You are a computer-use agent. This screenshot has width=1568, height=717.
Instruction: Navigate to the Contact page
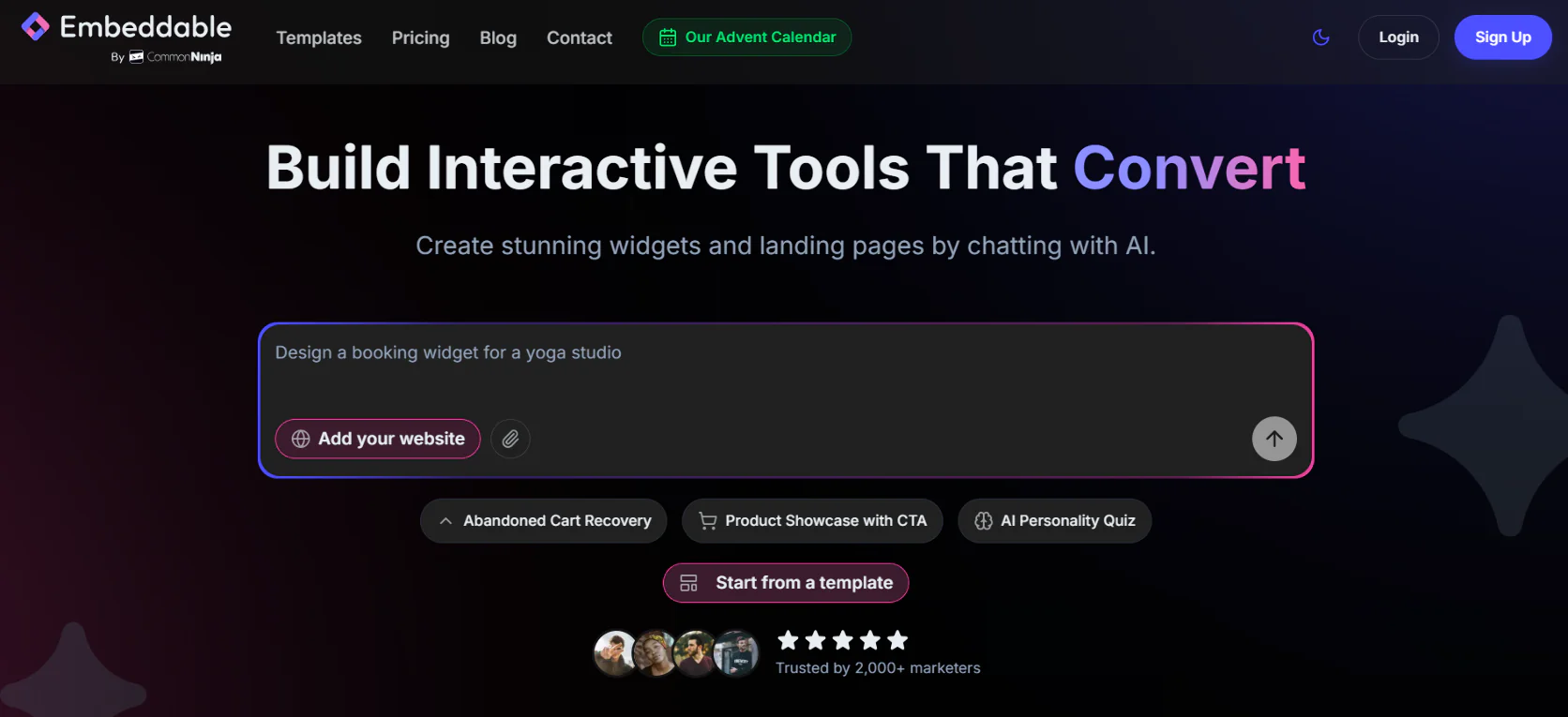579,37
